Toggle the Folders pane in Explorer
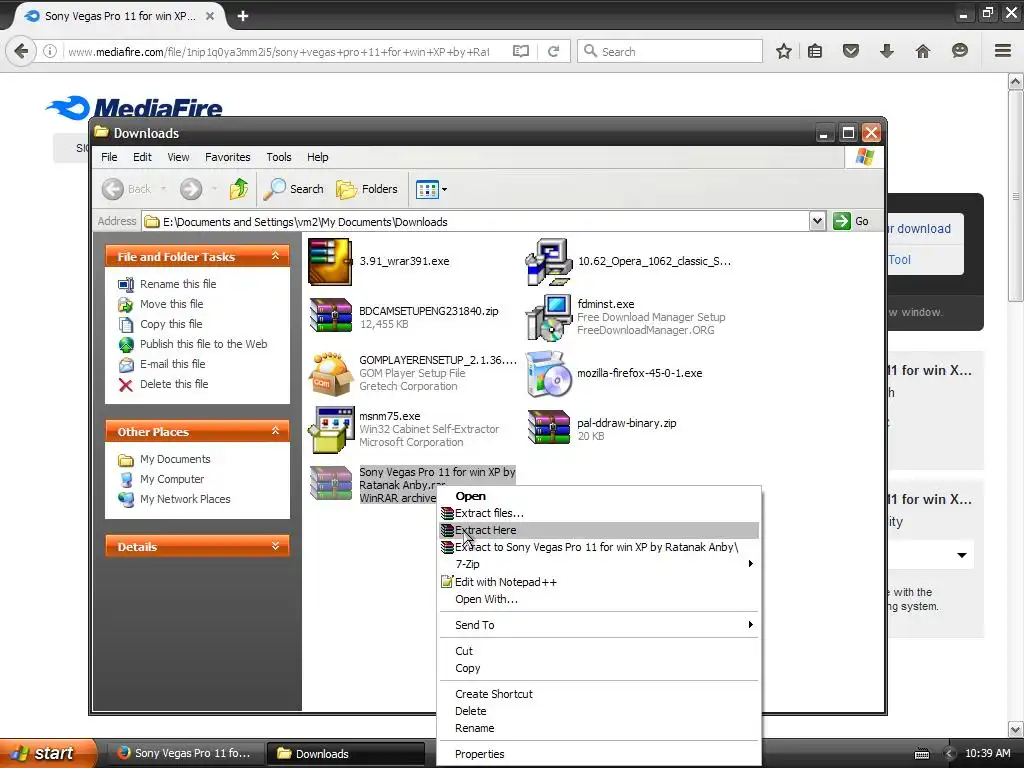Image resolution: width=1024 pixels, height=768 pixels. (x=366, y=189)
